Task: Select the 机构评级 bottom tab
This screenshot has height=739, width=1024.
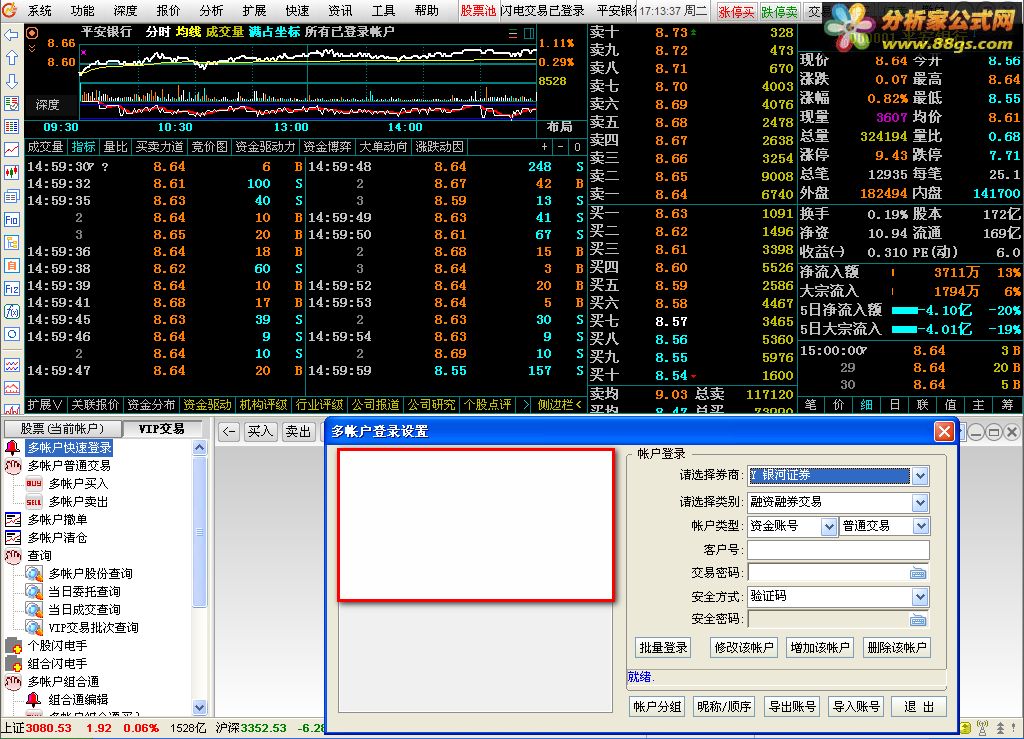Action: (263, 405)
